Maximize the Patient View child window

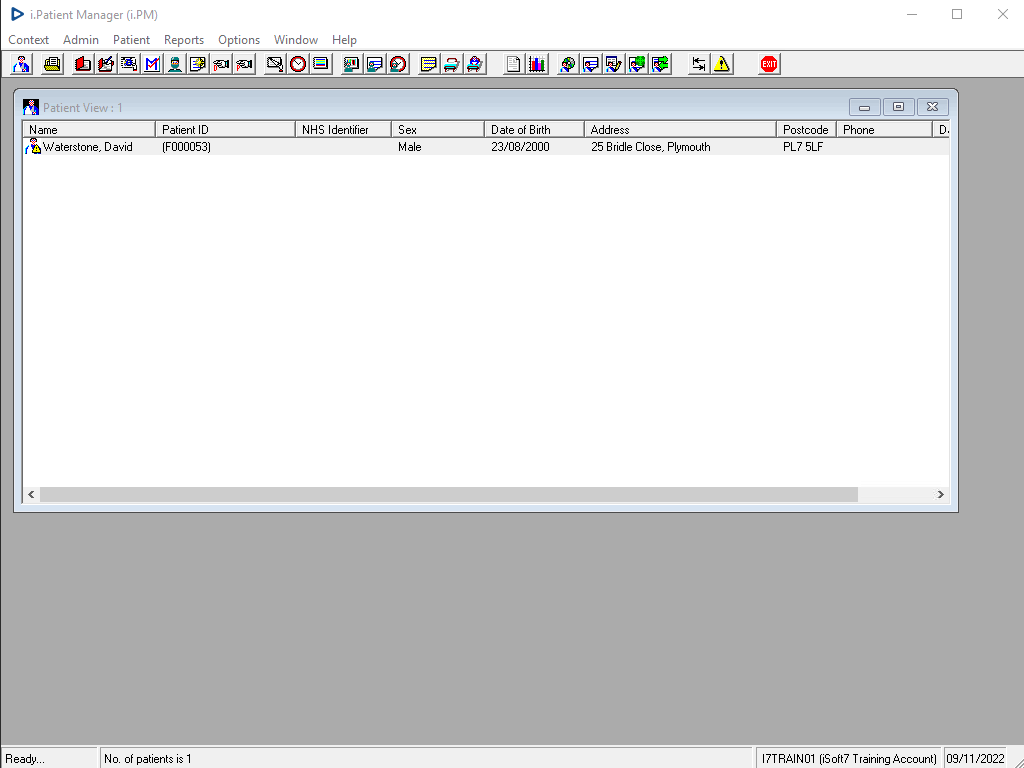point(899,107)
